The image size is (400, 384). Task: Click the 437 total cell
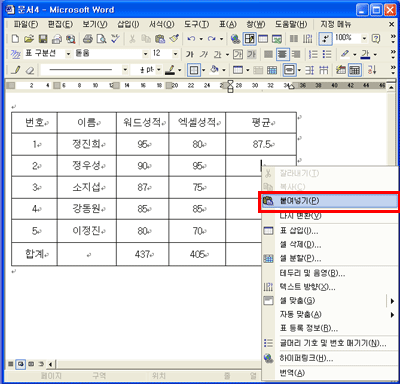142,254
